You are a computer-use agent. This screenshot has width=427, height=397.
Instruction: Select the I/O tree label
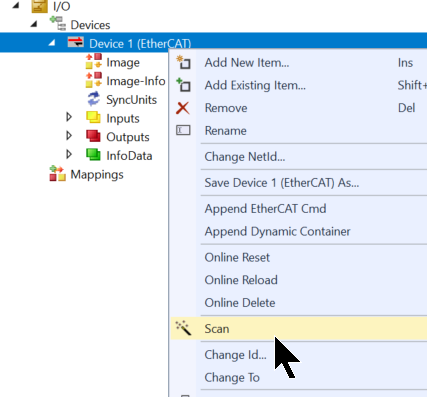(x=62, y=6)
